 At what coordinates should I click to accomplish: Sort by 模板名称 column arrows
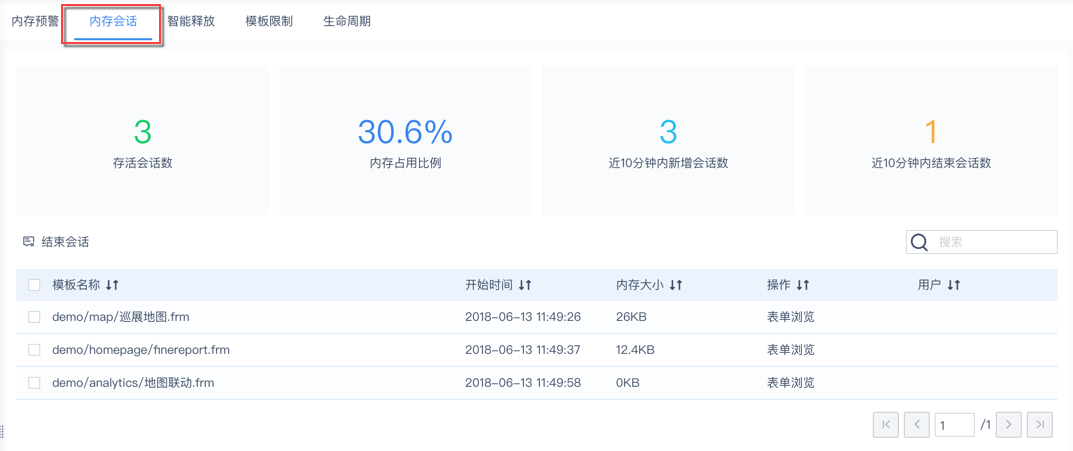(112, 285)
